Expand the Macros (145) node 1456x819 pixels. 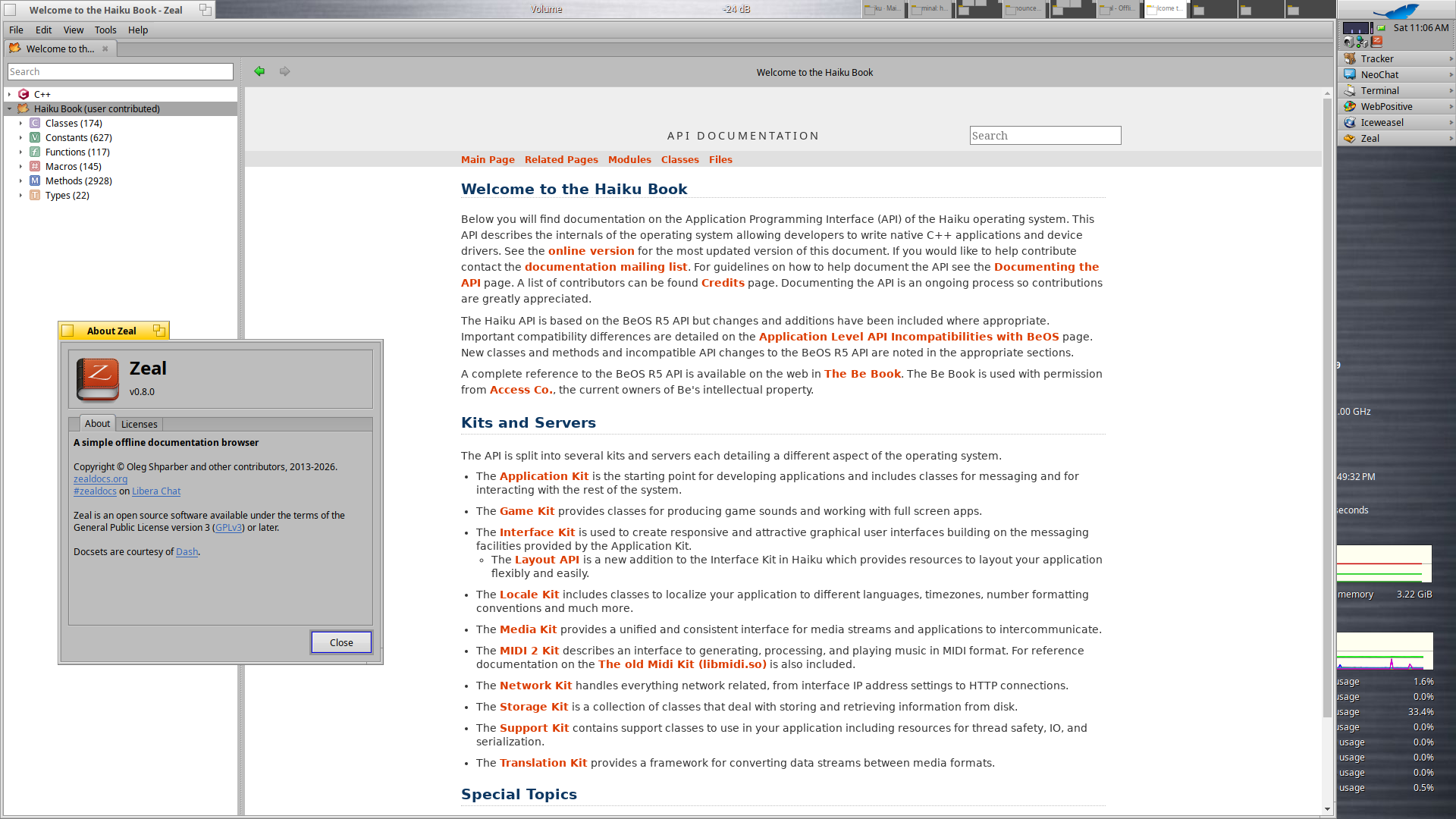(20, 166)
